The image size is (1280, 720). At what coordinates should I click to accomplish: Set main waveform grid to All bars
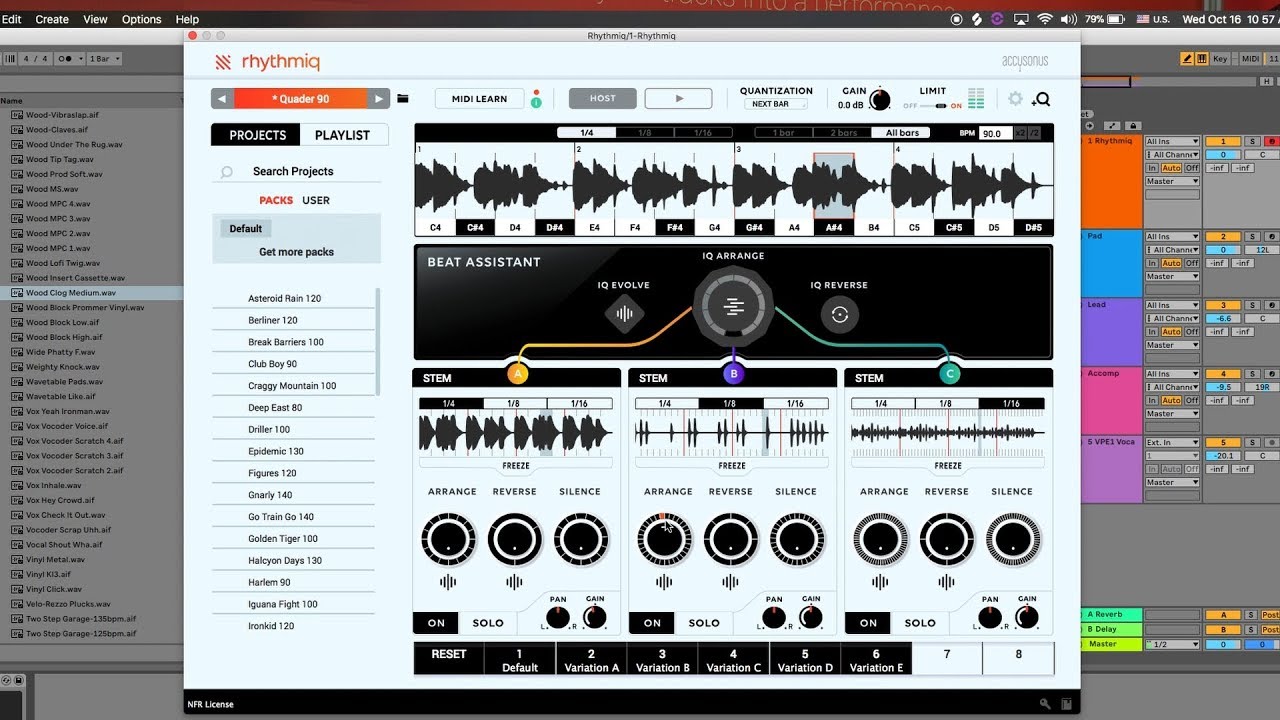(902, 132)
